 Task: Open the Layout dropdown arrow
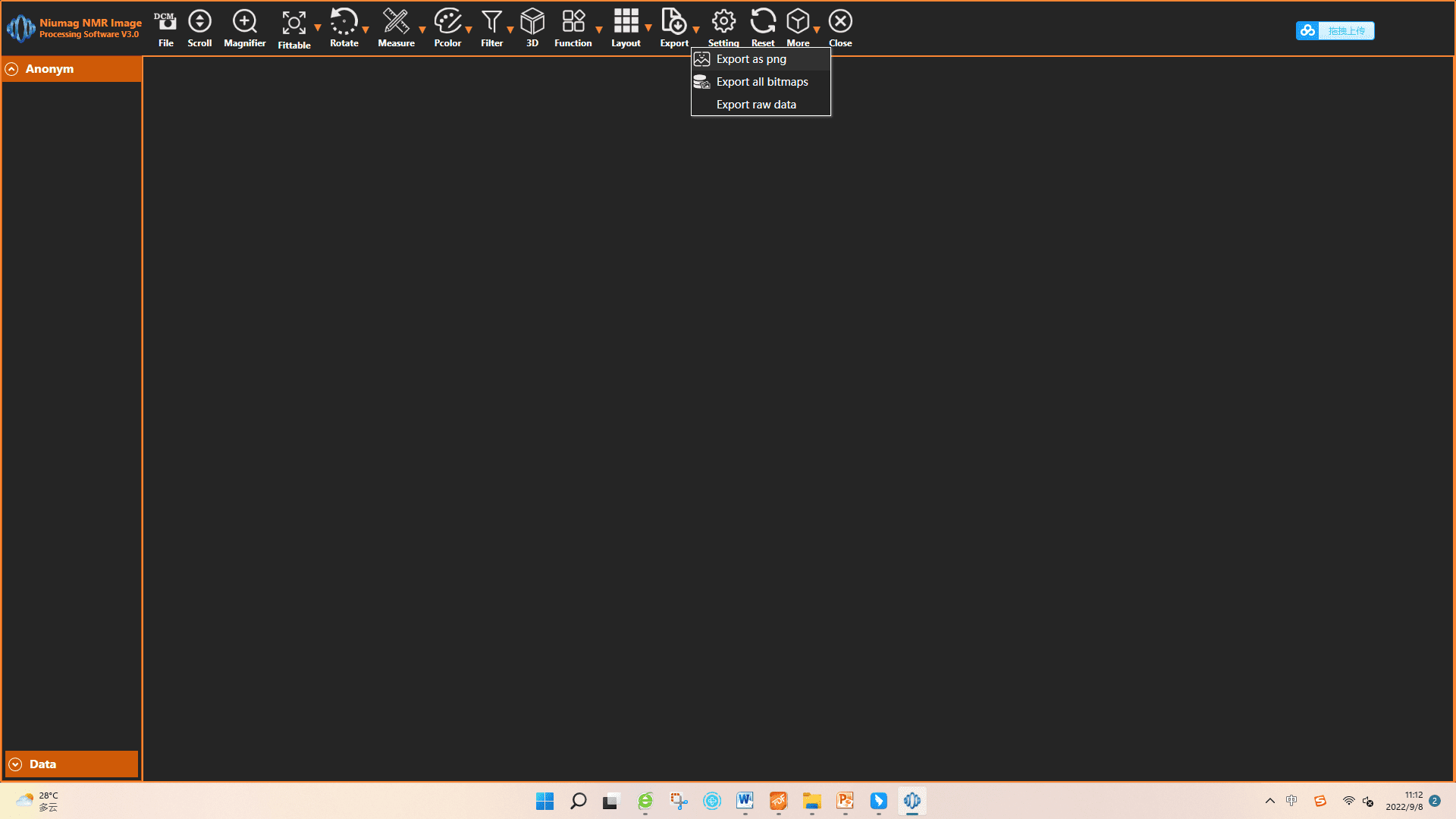pyautogui.click(x=648, y=28)
